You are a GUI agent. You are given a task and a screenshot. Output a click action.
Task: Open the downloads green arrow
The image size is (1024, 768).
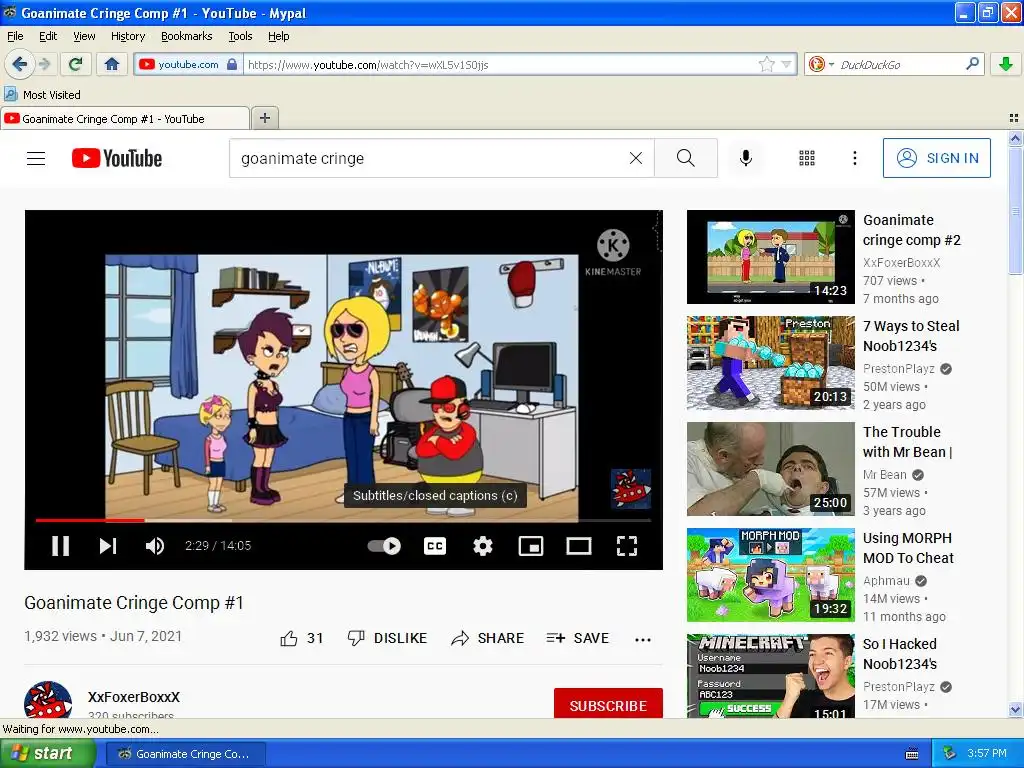[x=1006, y=64]
